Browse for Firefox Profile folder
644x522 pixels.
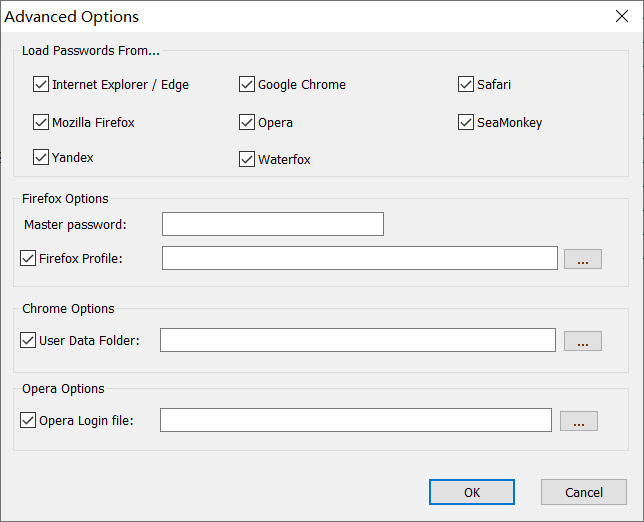583,259
